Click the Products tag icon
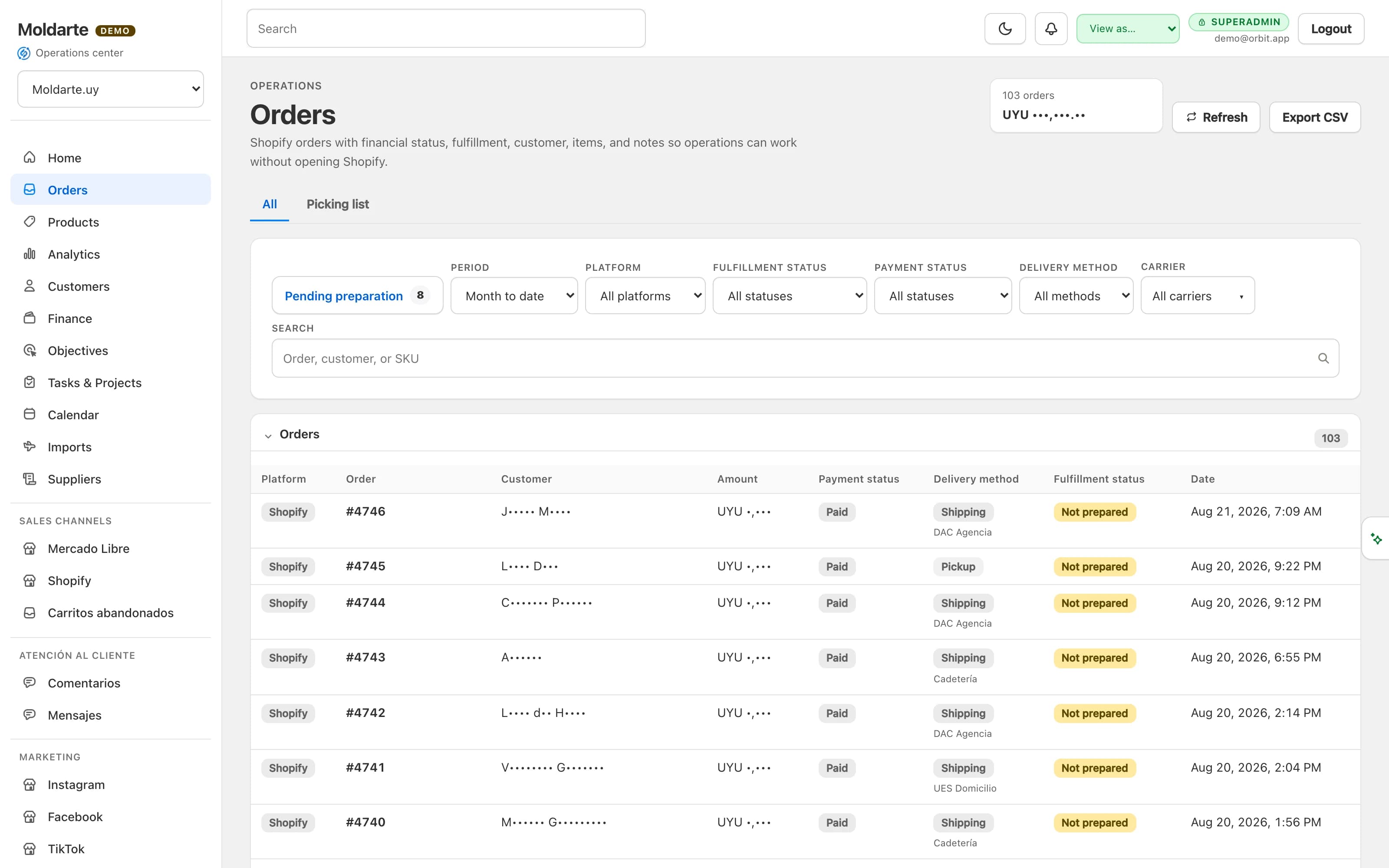Viewport: 1389px width, 868px height. pos(29,222)
